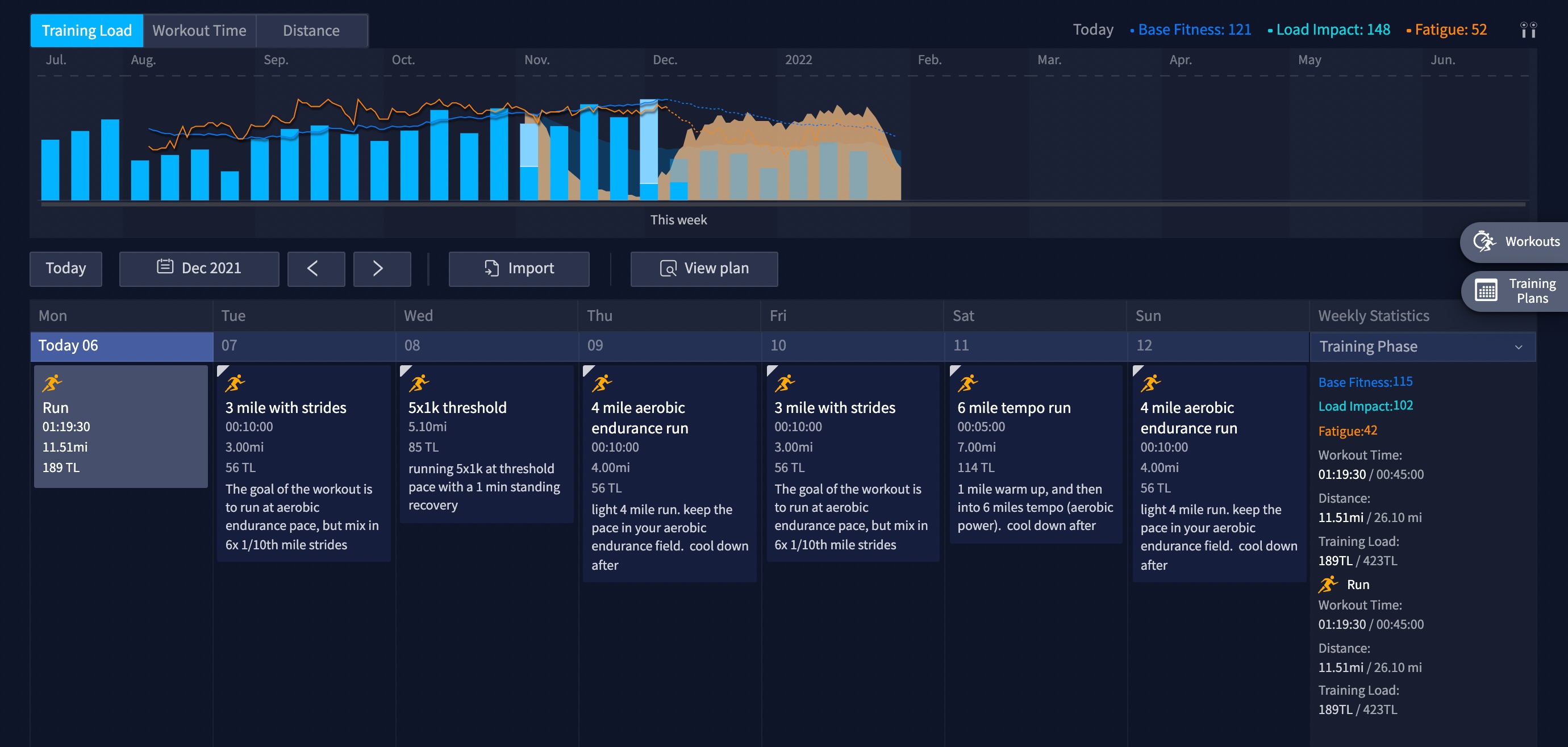
Task: Click the file icon in Import button
Action: tap(491, 268)
